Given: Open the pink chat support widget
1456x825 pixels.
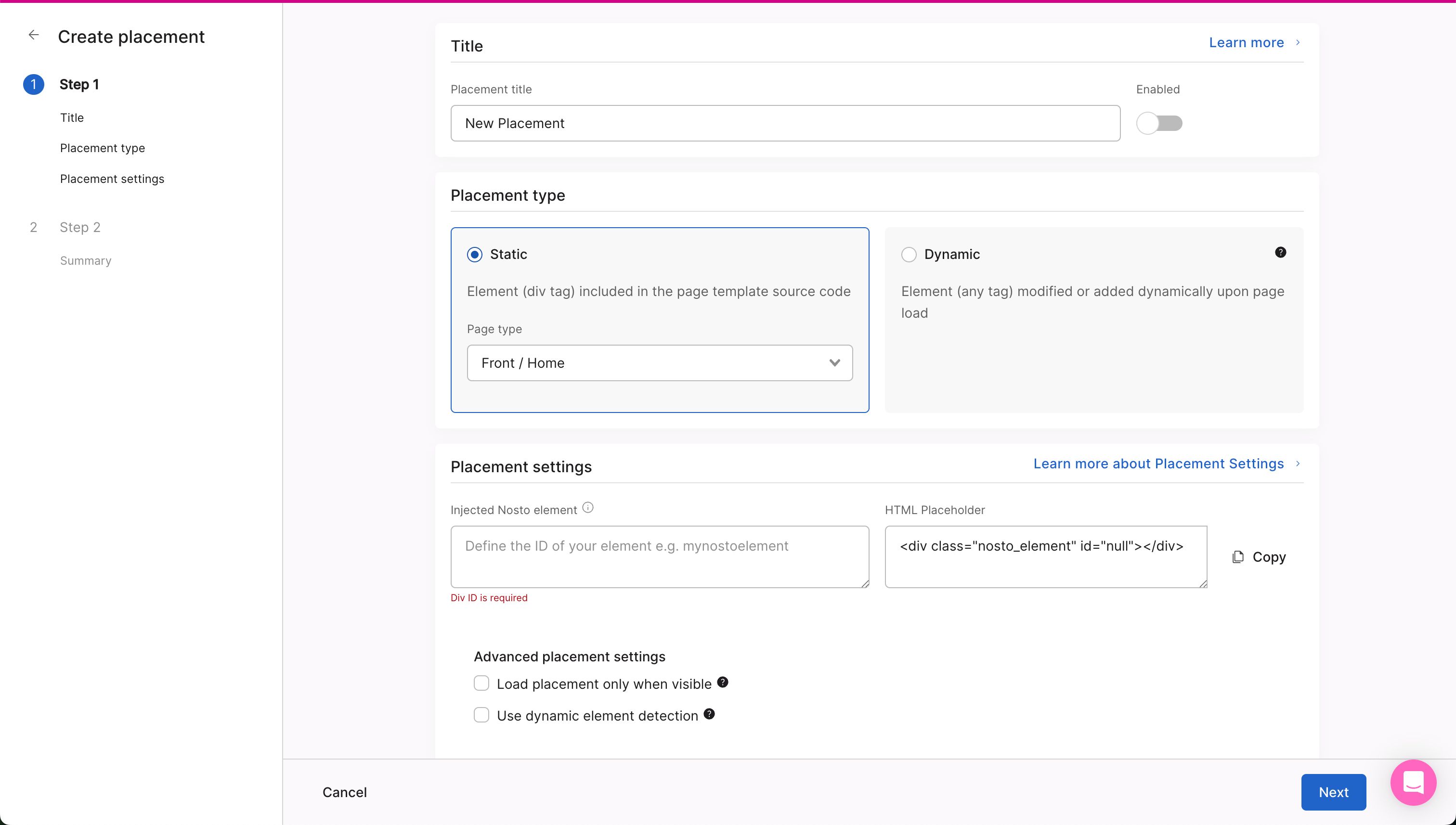Looking at the screenshot, I should [x=1412, y=783].
